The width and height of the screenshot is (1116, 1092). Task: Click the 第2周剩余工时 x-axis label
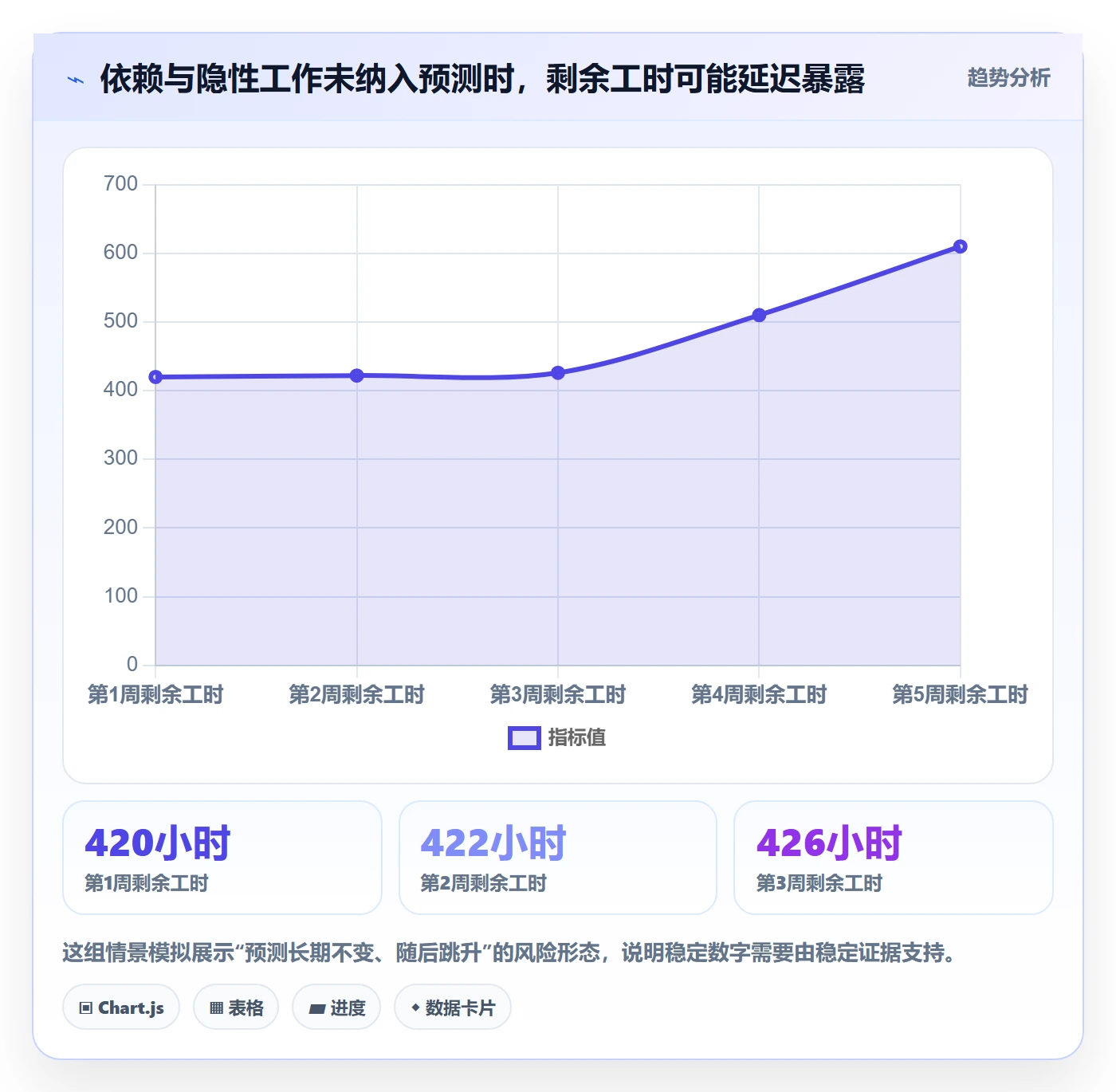(x=357, y=694)
